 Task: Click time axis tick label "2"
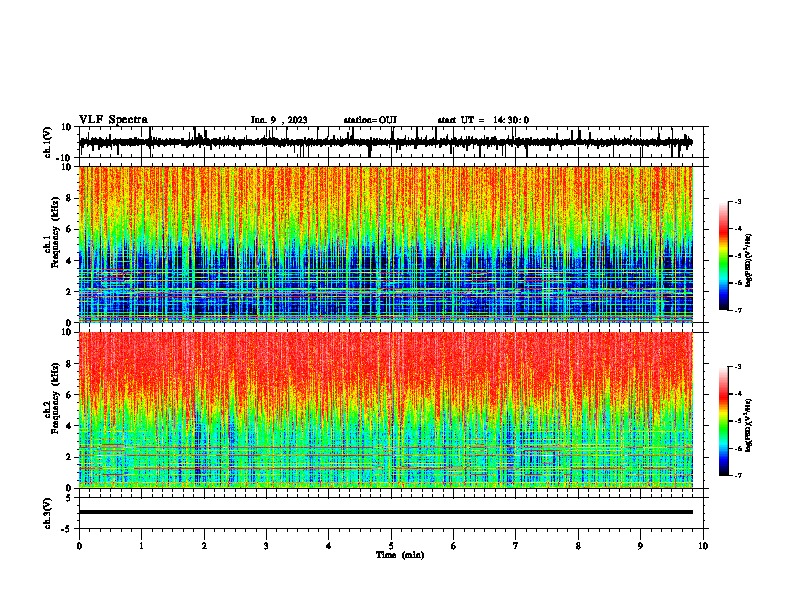click(x=204, y=546)
